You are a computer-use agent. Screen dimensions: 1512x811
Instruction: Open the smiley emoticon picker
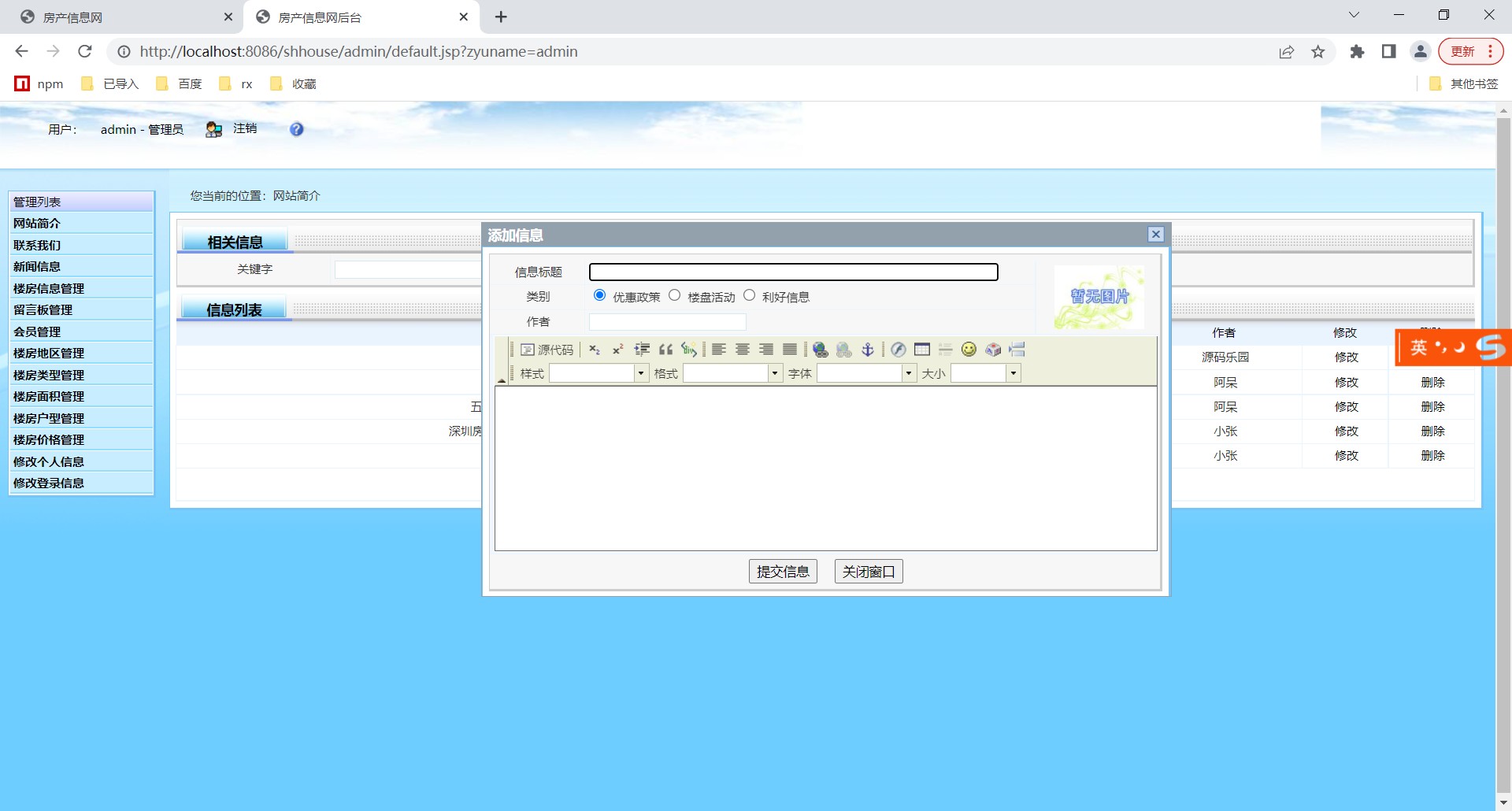tap(969, 350)
